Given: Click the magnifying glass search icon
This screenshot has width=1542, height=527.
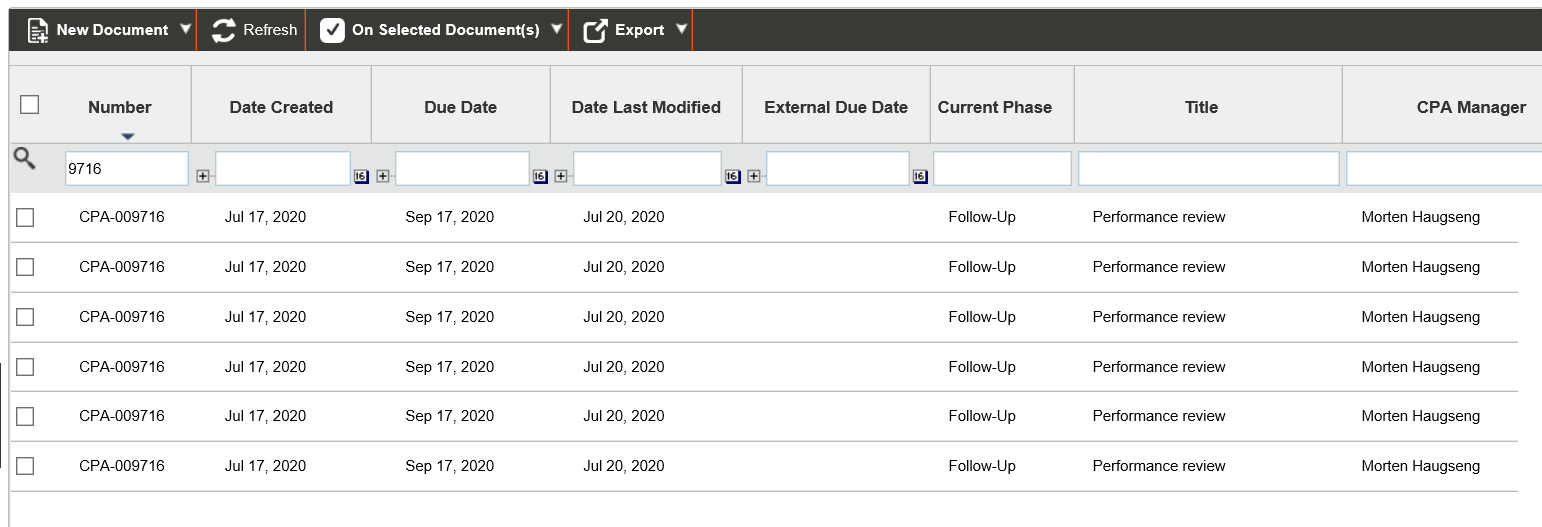Looking at the screenshot, I should [24, 158].
